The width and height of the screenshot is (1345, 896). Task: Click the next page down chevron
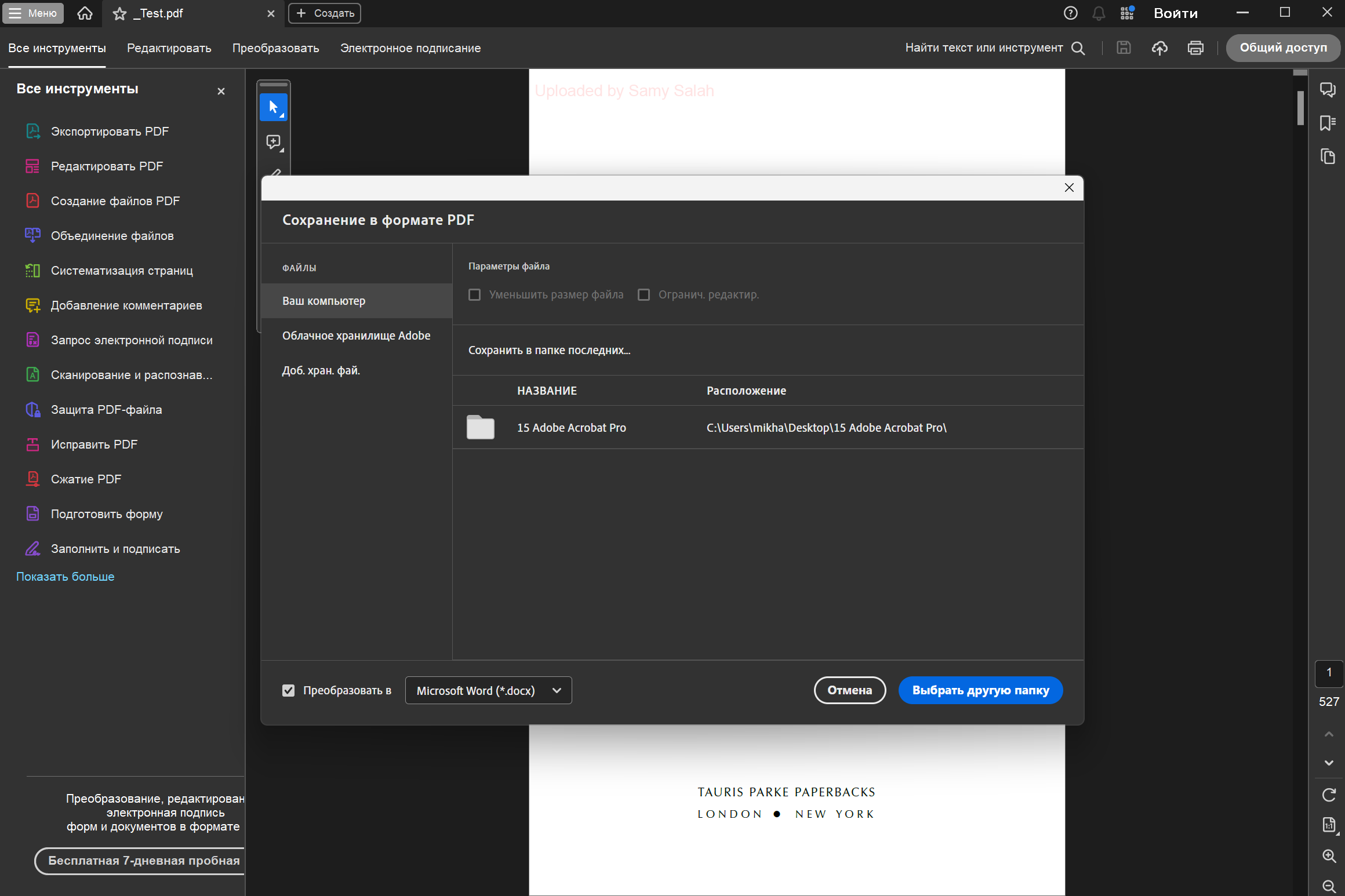point(1329,763)
